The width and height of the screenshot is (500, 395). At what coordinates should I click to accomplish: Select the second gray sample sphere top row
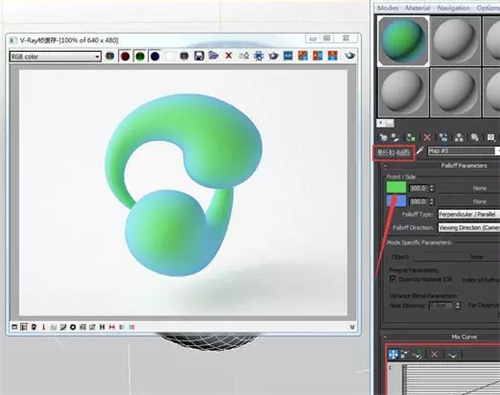click(455, 41)
